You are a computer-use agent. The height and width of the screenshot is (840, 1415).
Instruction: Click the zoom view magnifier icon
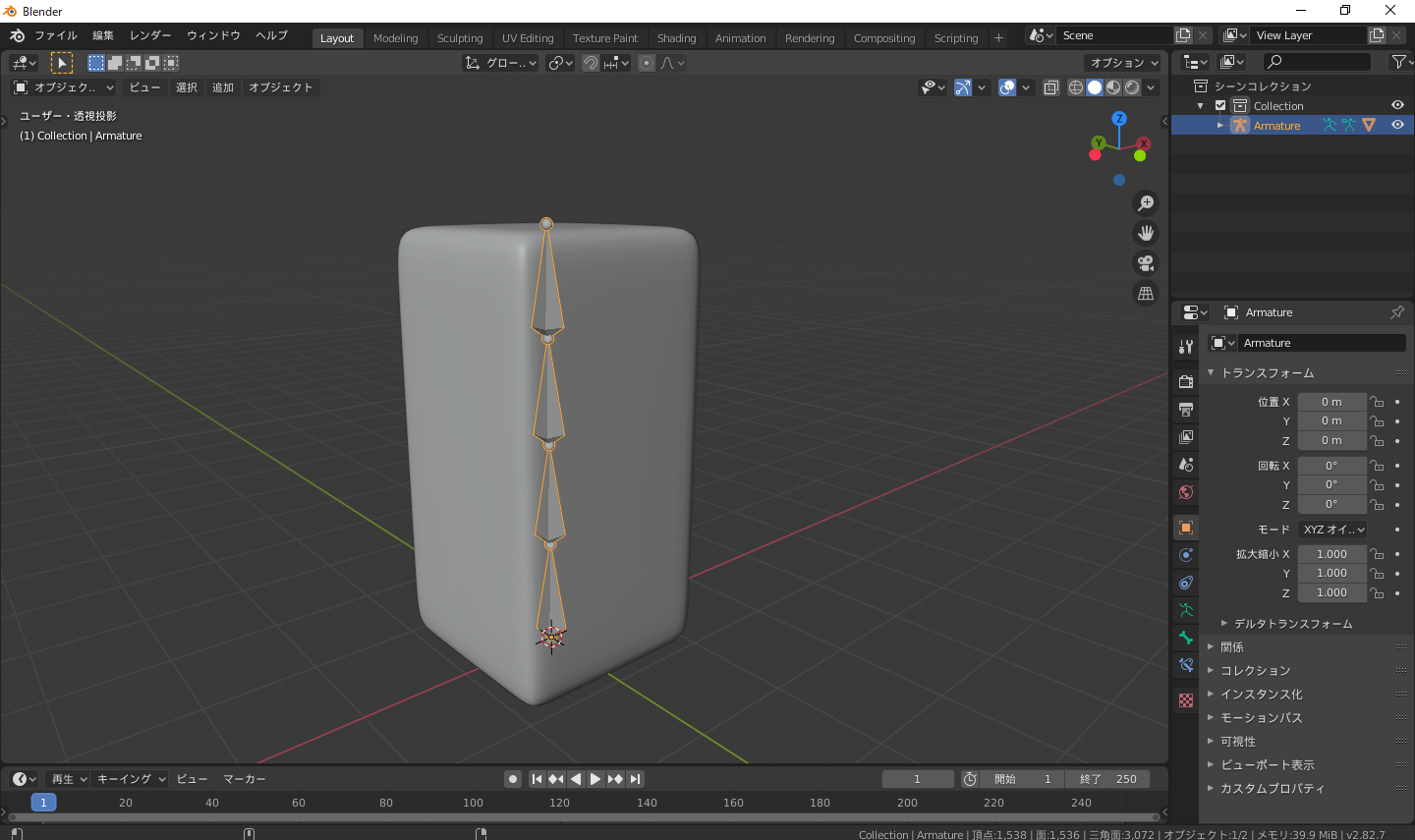(1146, 203)
